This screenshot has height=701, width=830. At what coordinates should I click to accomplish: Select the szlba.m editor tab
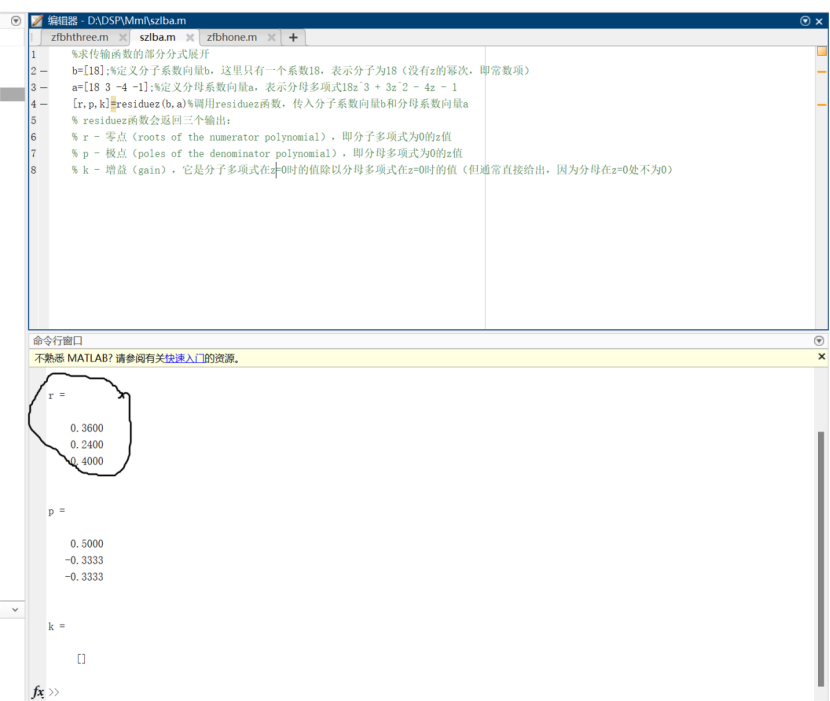pos(157,38)
